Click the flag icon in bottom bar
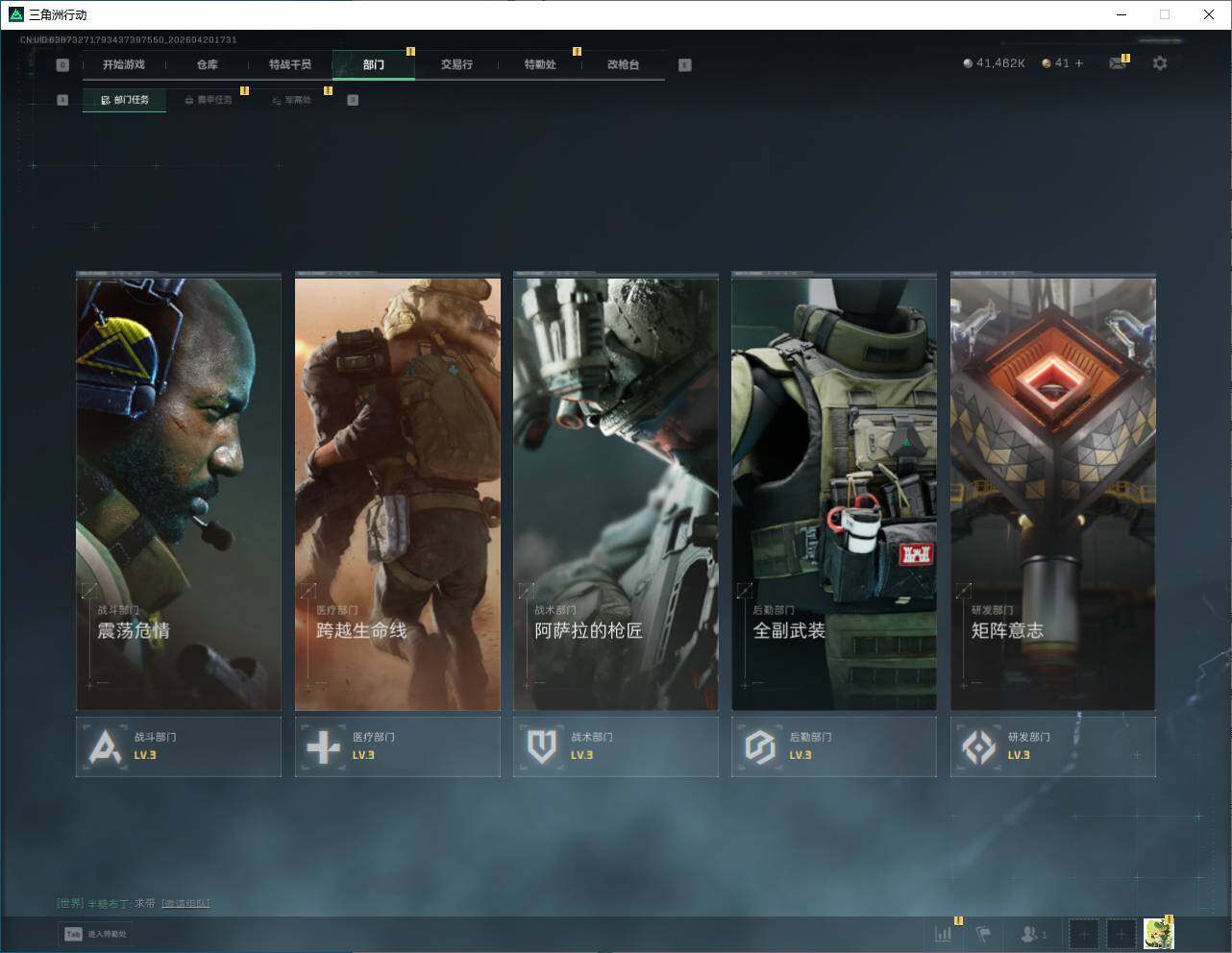The height and width of the screenshot is (953, 1232). [x=983, y=933]
